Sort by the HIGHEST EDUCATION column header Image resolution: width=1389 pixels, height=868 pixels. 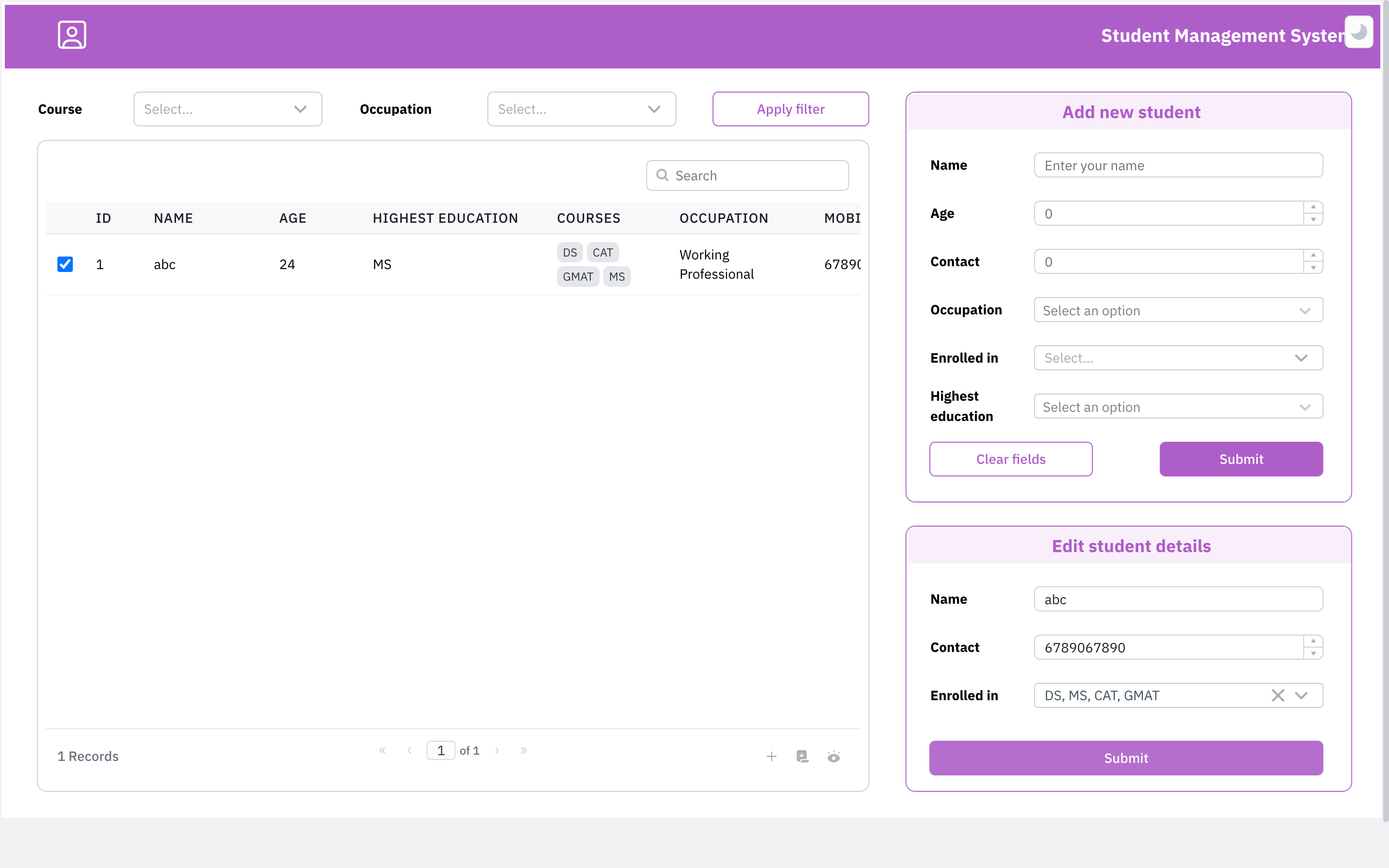[x=445, y=218]
